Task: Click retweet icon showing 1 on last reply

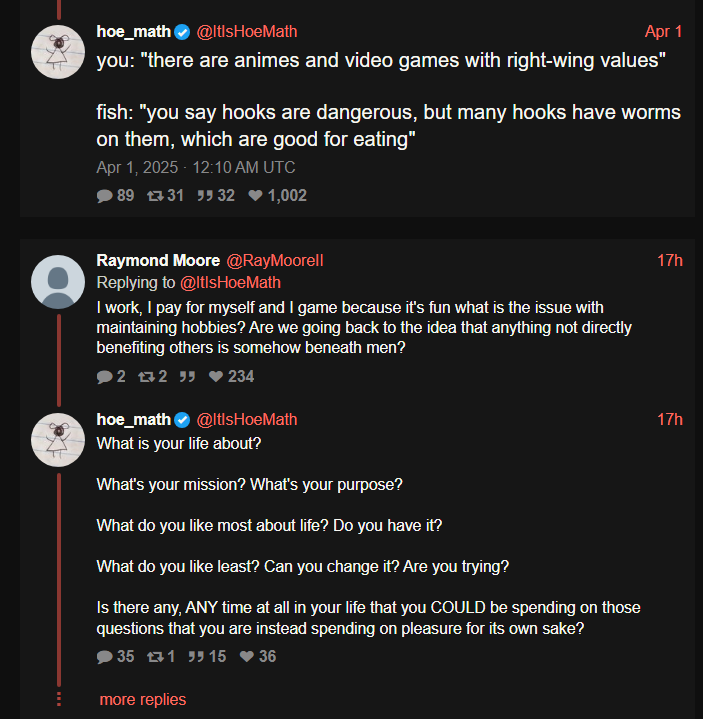Action: [x=155, y=657]
